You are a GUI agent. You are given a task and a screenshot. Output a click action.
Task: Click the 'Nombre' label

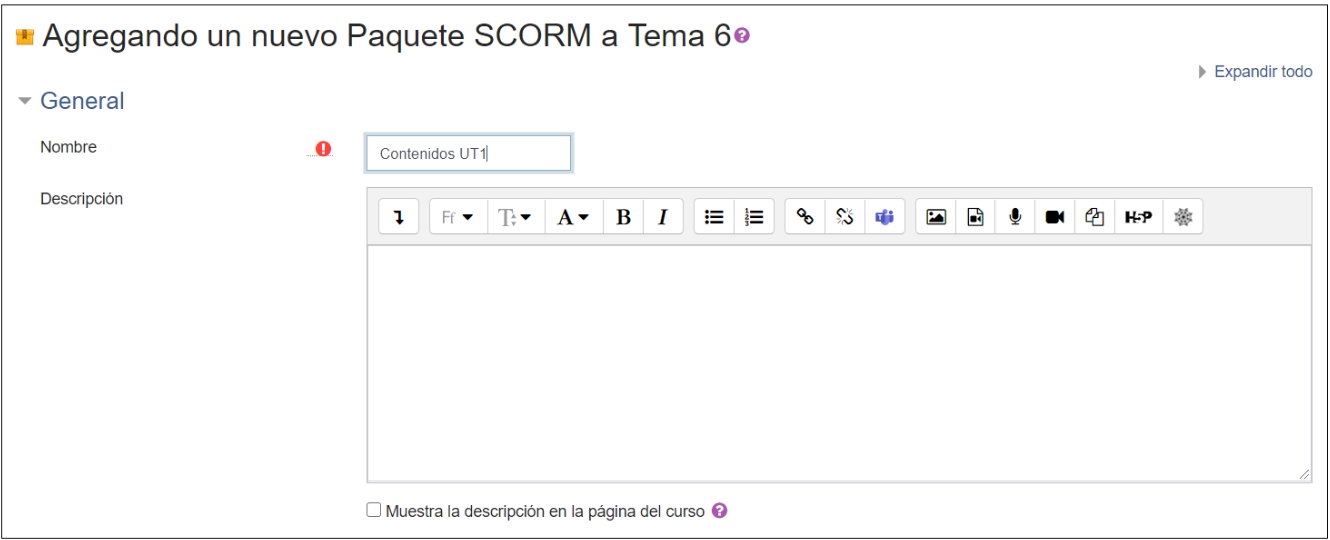tap(68, 147)
